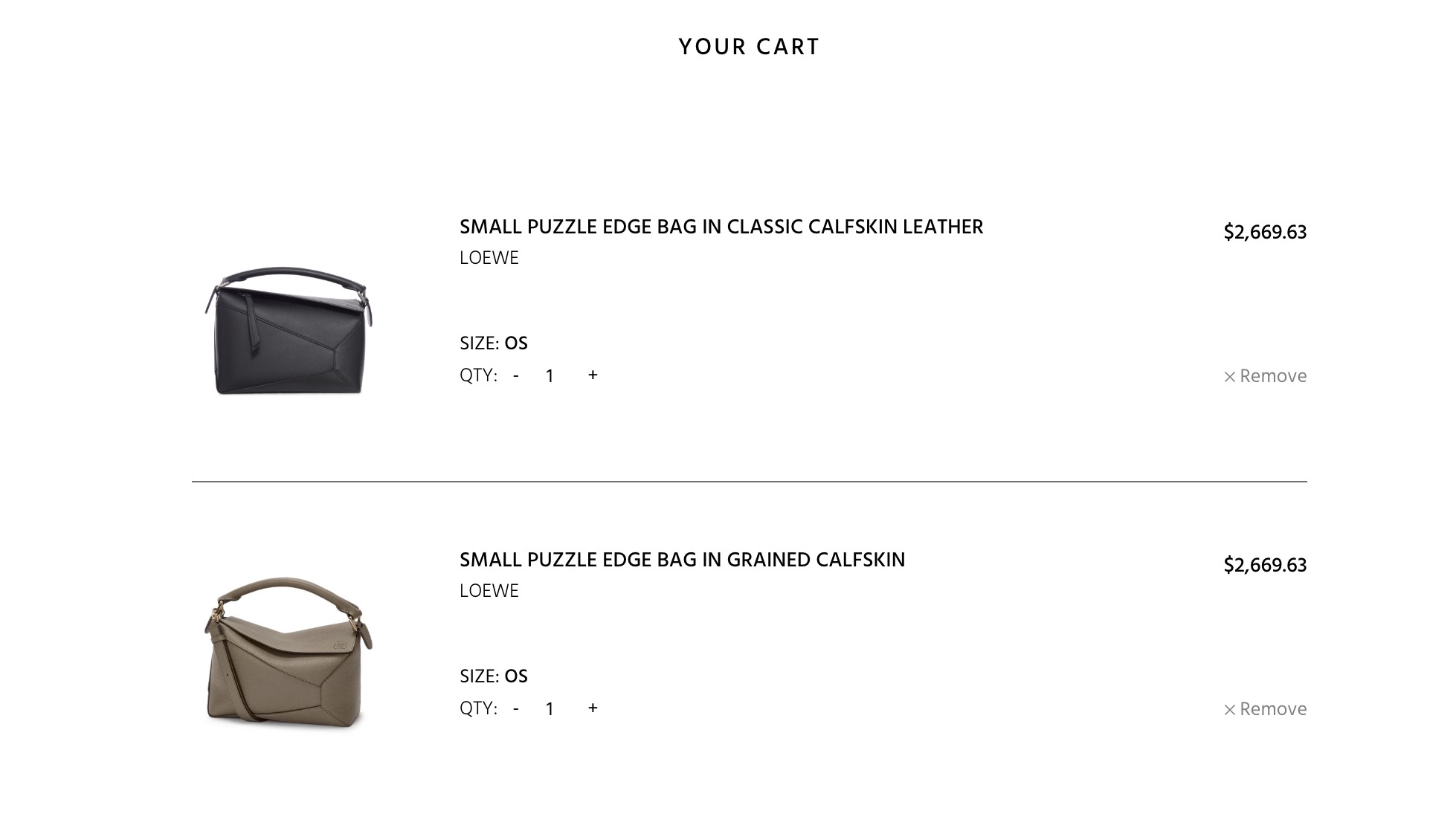This screenshot has width=1456, height=834.
Task: Increase quantity of classic calfskin bag
Action: [x=593, y=375]
